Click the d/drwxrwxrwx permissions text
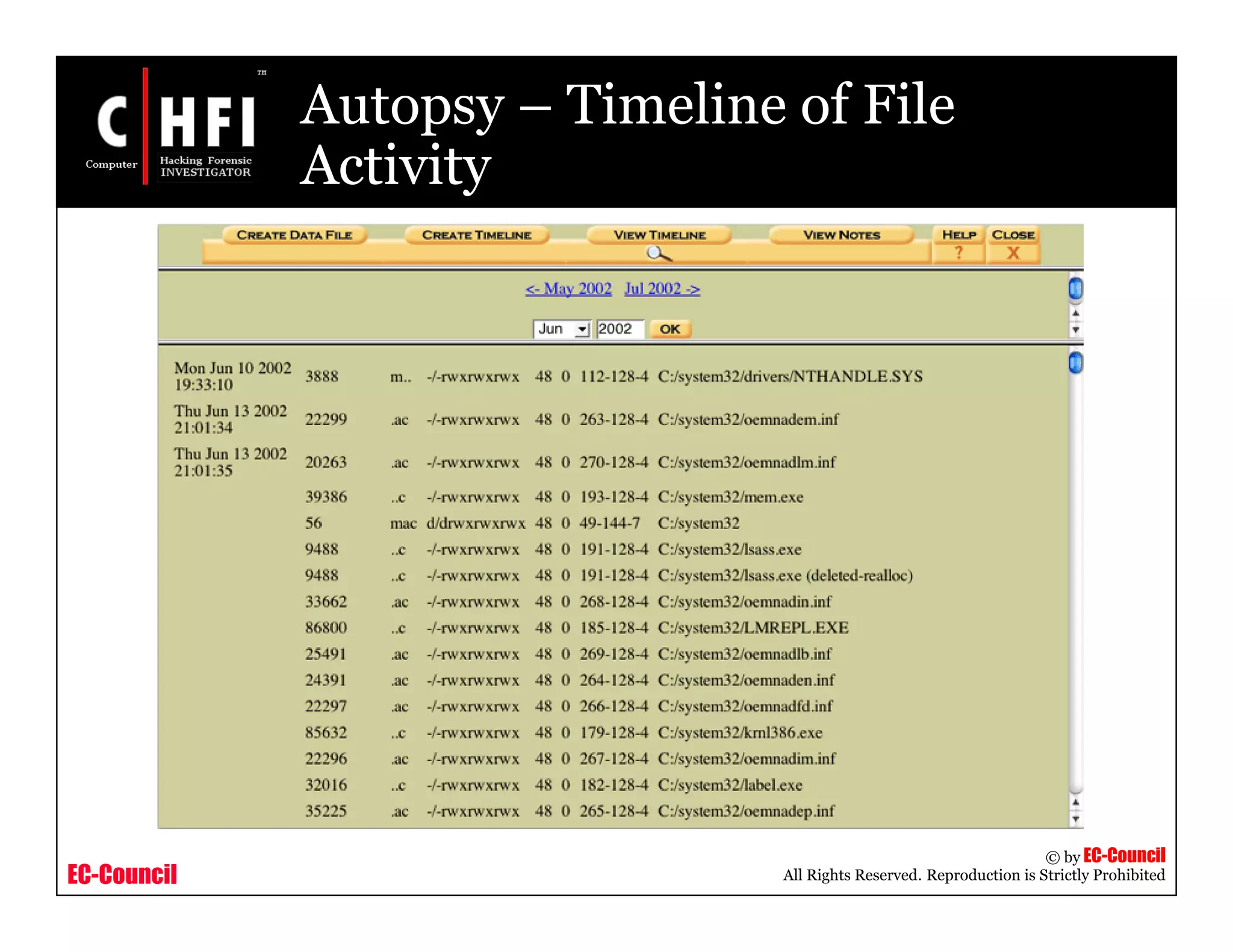This screenshot has height=952, width=1233. [476, 524]
